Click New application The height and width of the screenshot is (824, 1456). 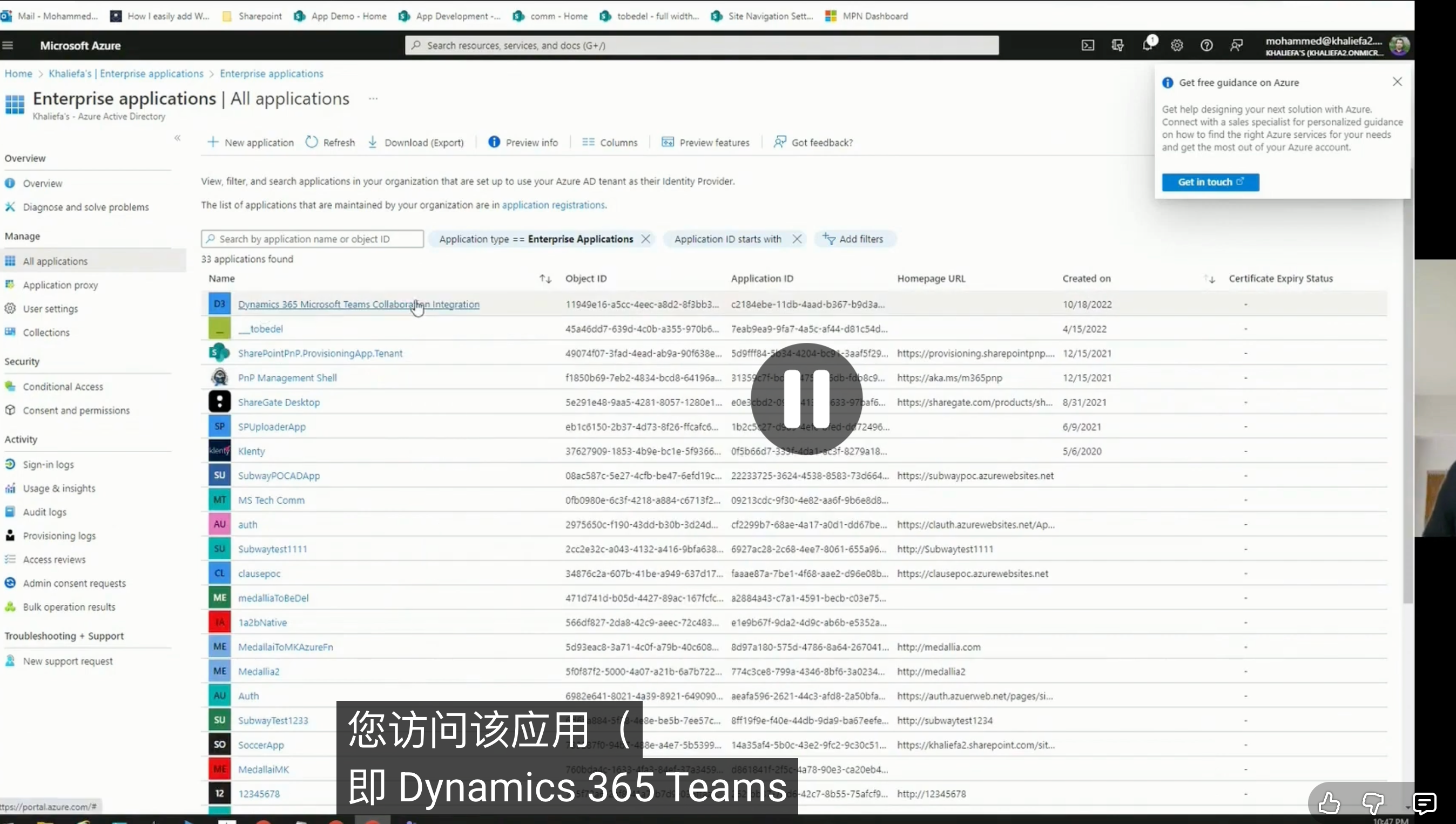click(x=251, y=143)
